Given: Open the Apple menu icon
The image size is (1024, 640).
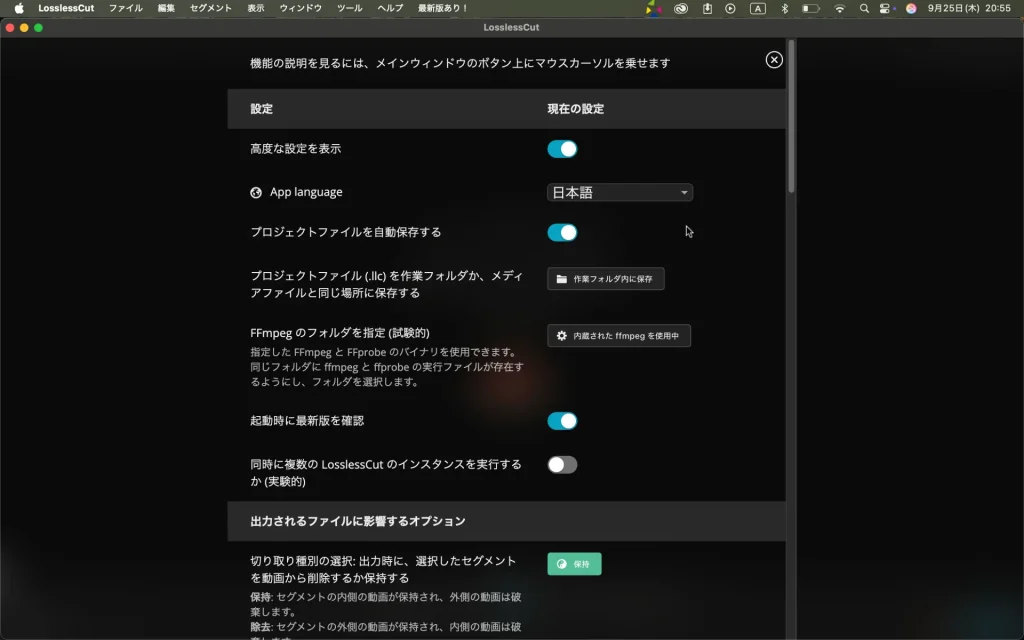Looking at the screenshot, I should click(18, 8).
